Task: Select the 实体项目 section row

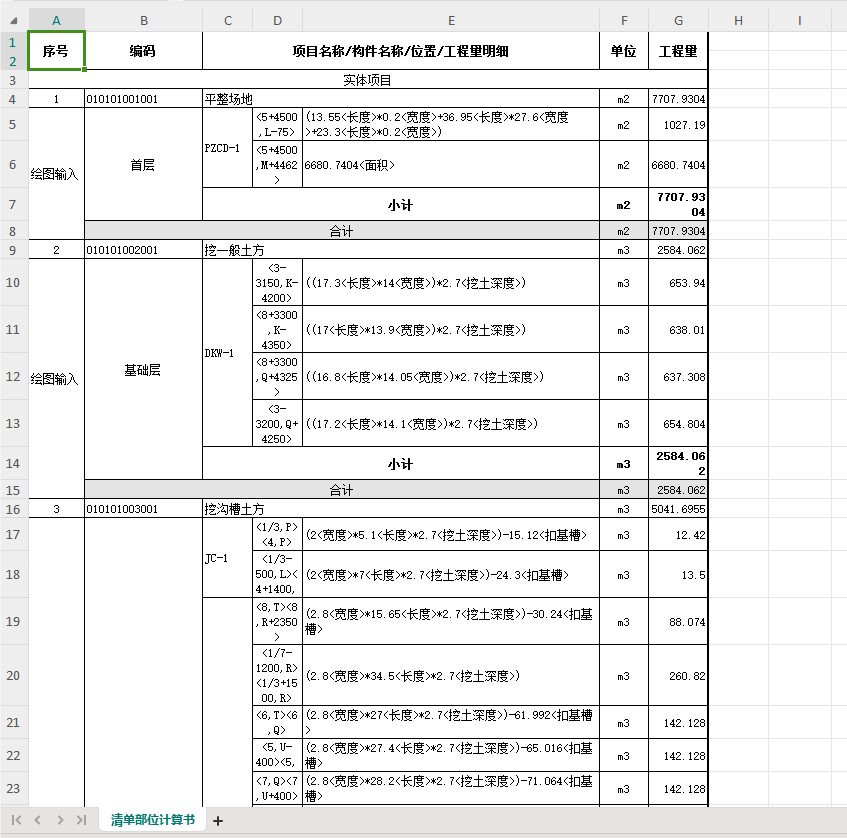Action: pos(368,79)
